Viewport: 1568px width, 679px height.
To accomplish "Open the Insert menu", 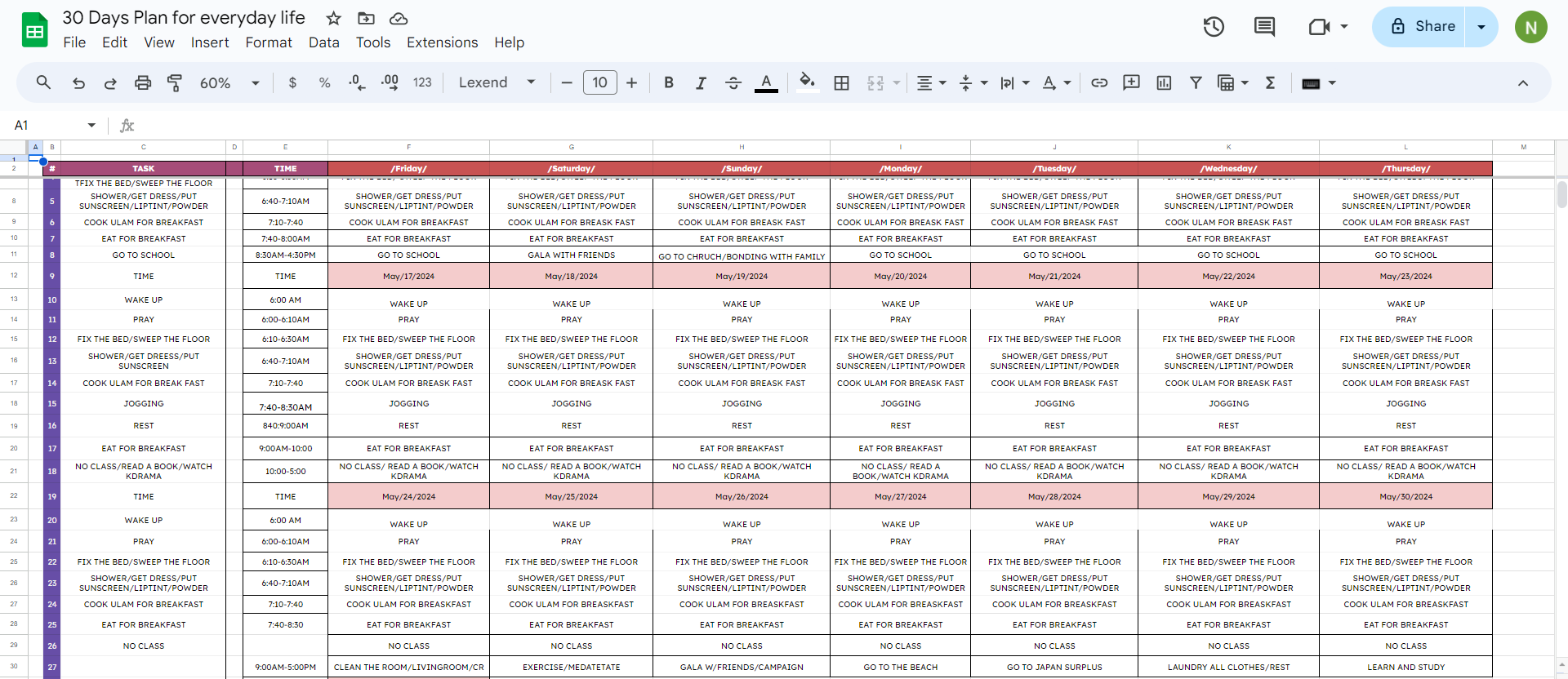I will pos(210,42).
